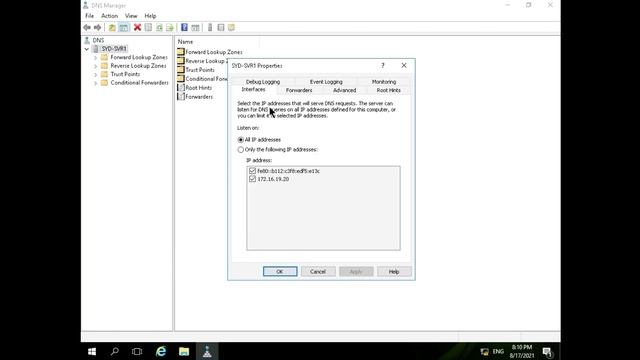Viewport: 640px width, 360px height.
Task: Select the Interfaces tab
Action: point(253,89)
